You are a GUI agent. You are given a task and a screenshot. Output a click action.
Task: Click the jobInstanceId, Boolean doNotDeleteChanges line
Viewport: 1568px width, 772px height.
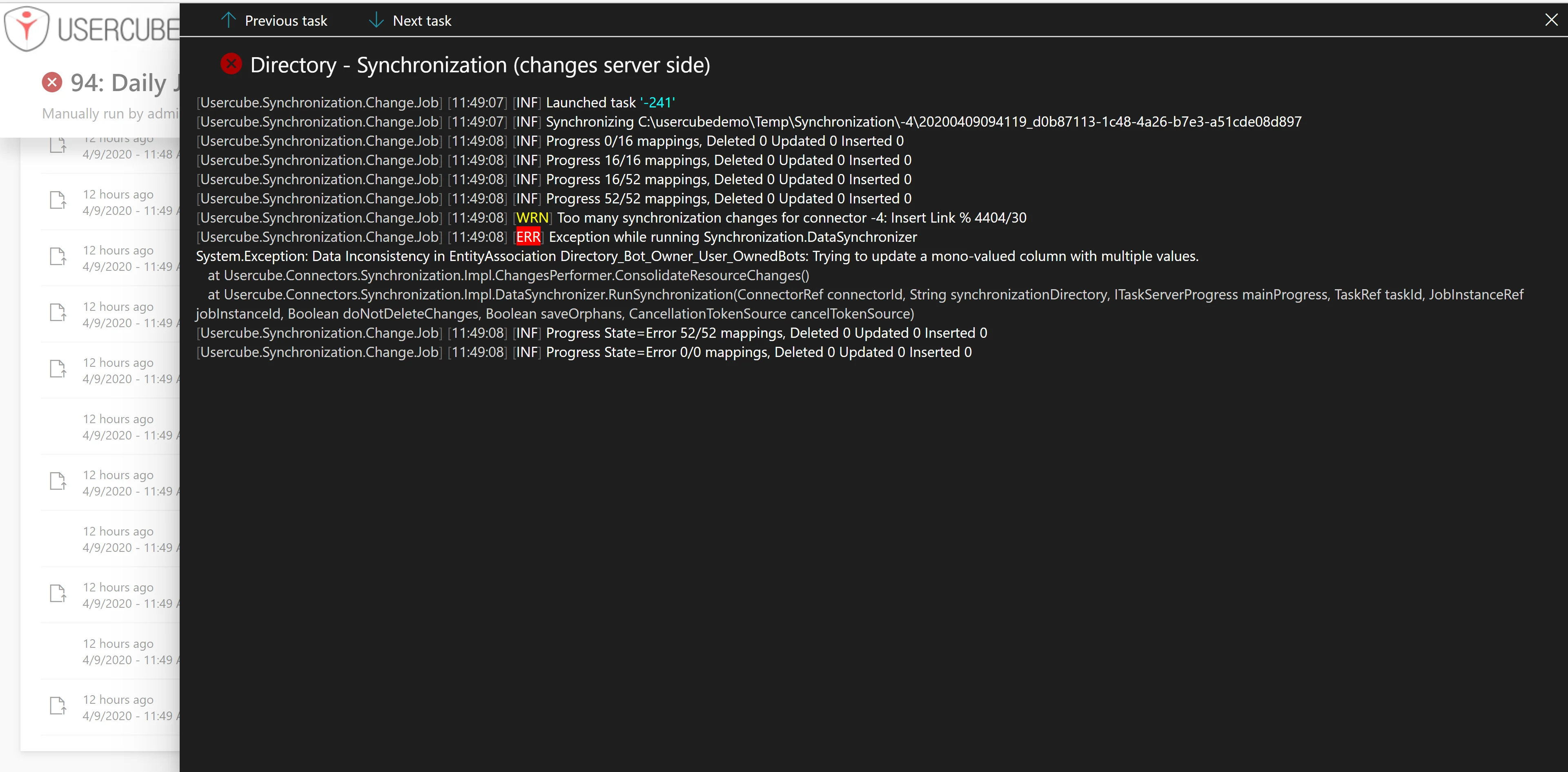pos(555,314)
